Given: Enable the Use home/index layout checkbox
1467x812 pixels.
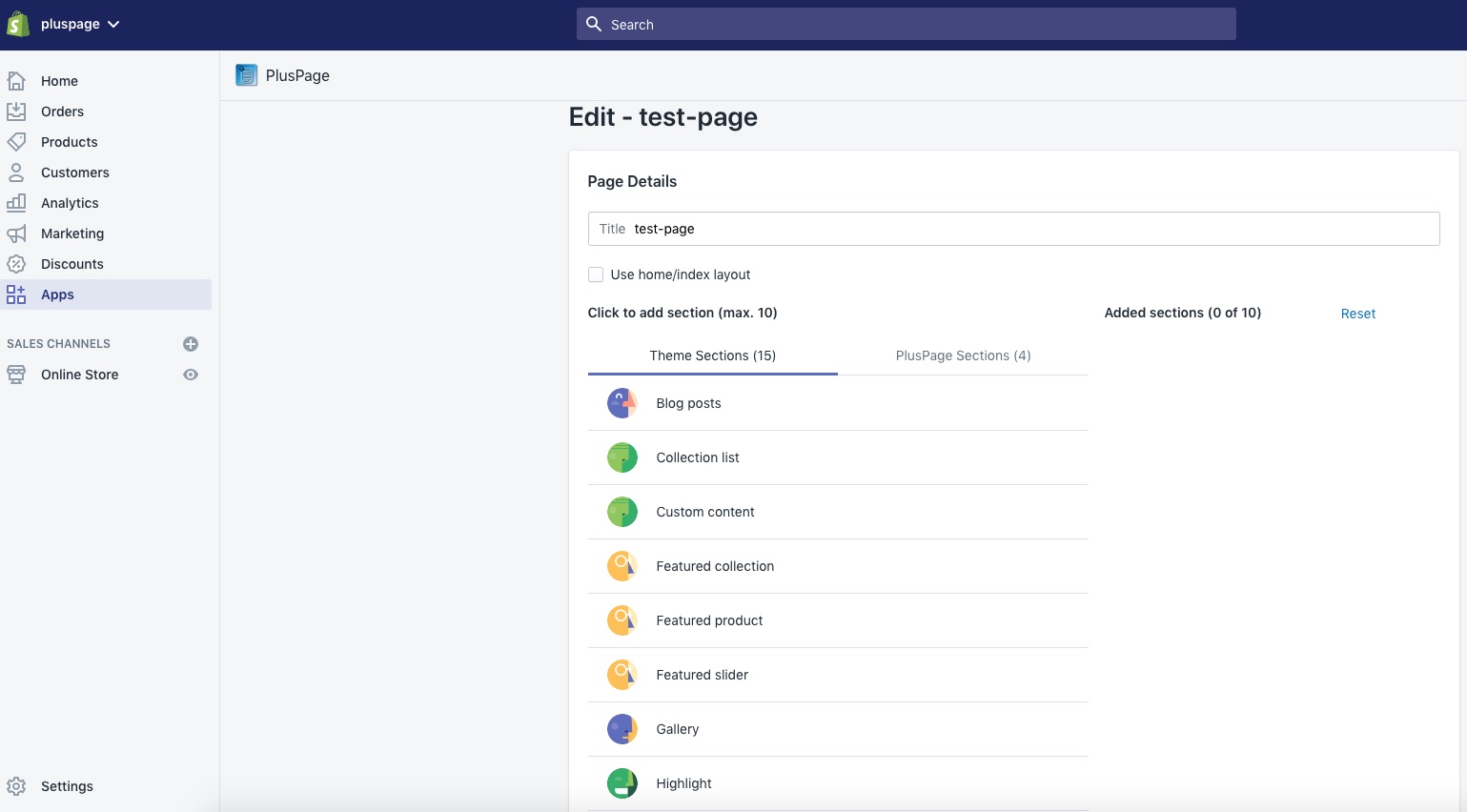Looking at the screenshot, I should [596, 274].
